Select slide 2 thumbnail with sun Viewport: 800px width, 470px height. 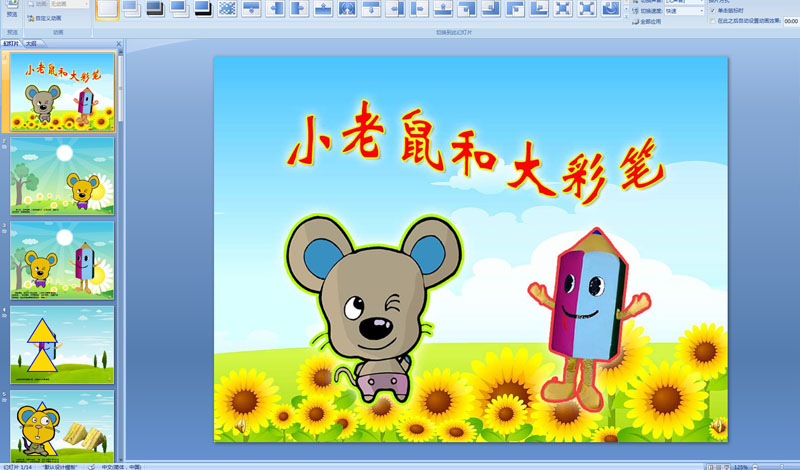coord(62,176)
